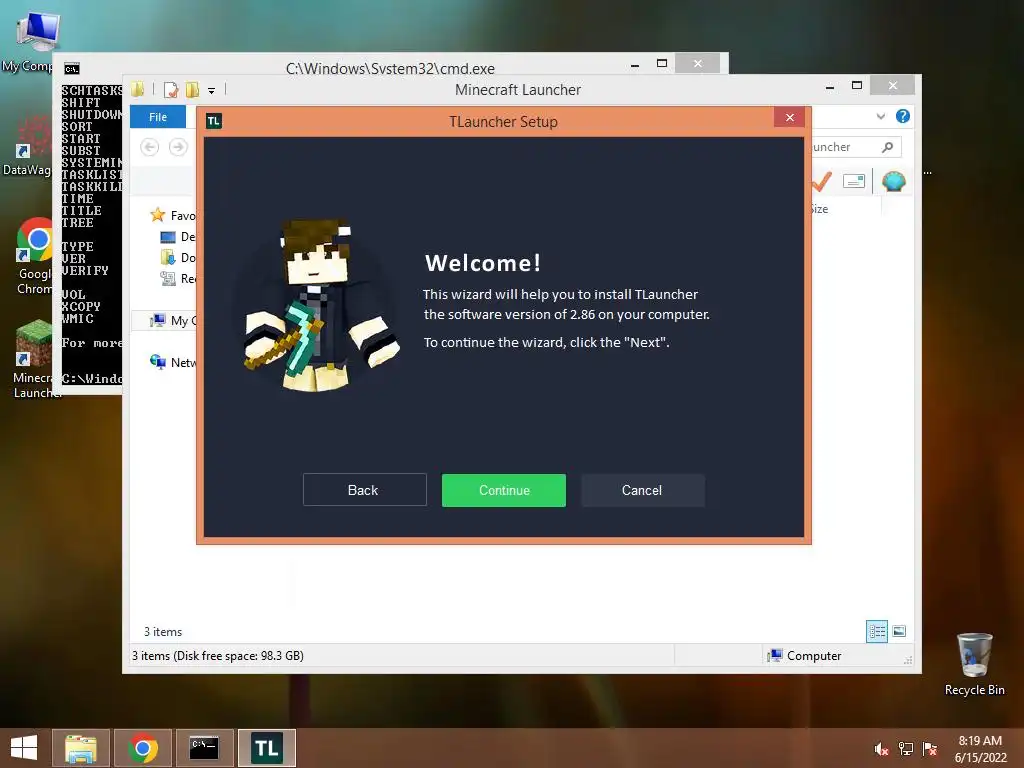
Task: Select My Computer in navigation pane
Action: [x=173, y=320]
